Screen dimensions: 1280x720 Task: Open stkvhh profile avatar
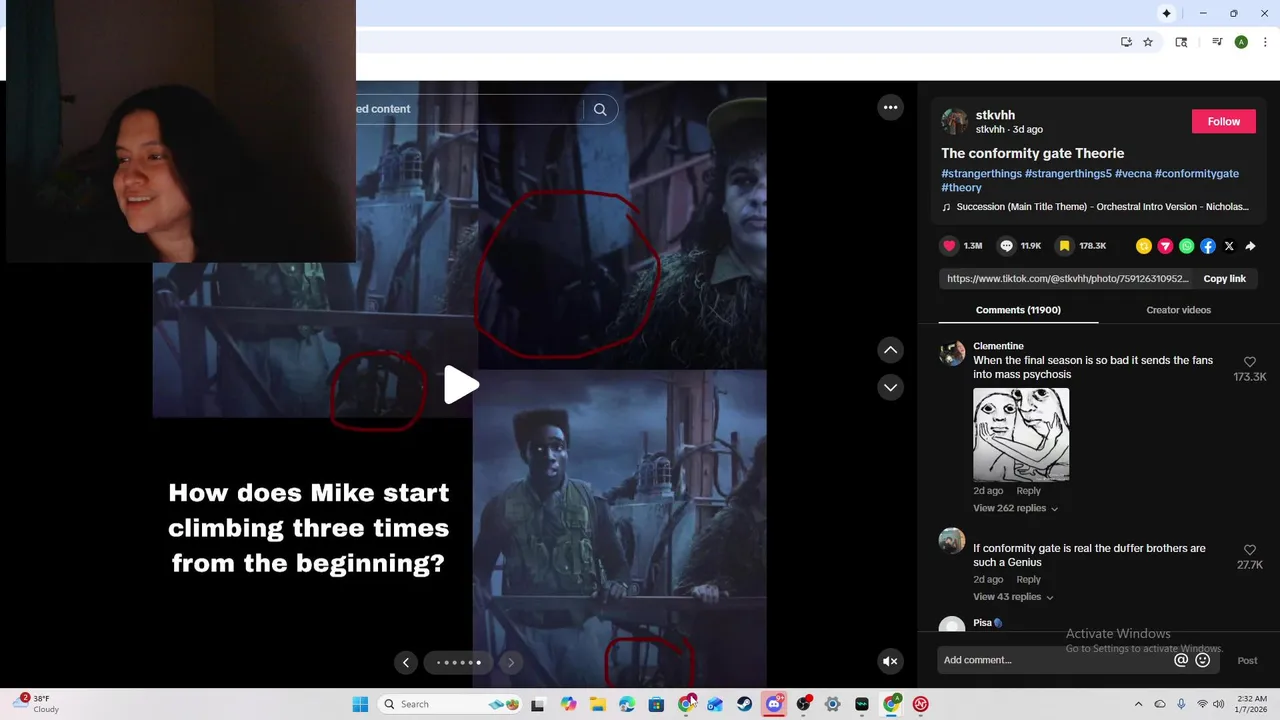tap(954, 122)
